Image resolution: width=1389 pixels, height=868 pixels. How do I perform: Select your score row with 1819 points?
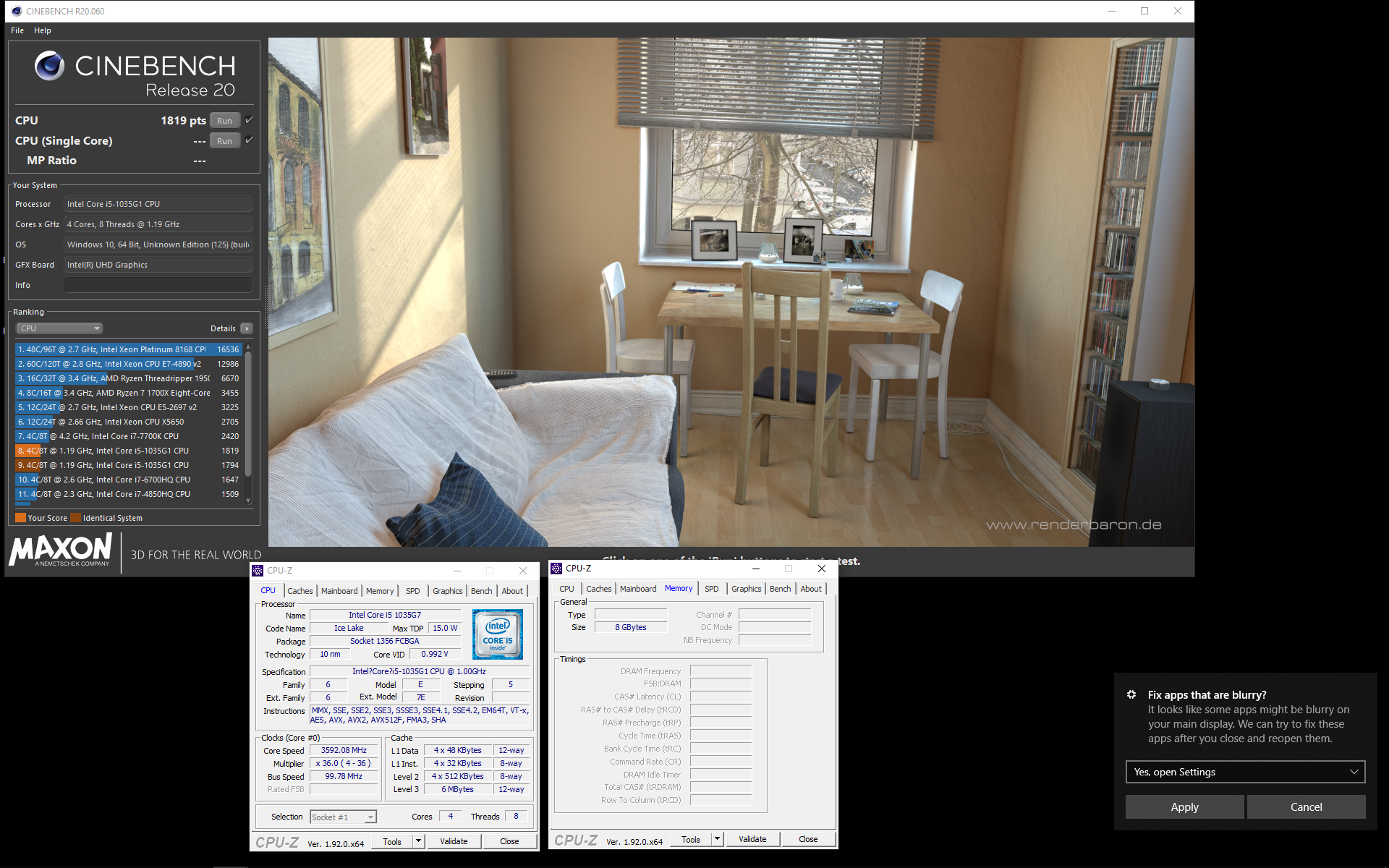pyautogui.click(x=128, y=451)
